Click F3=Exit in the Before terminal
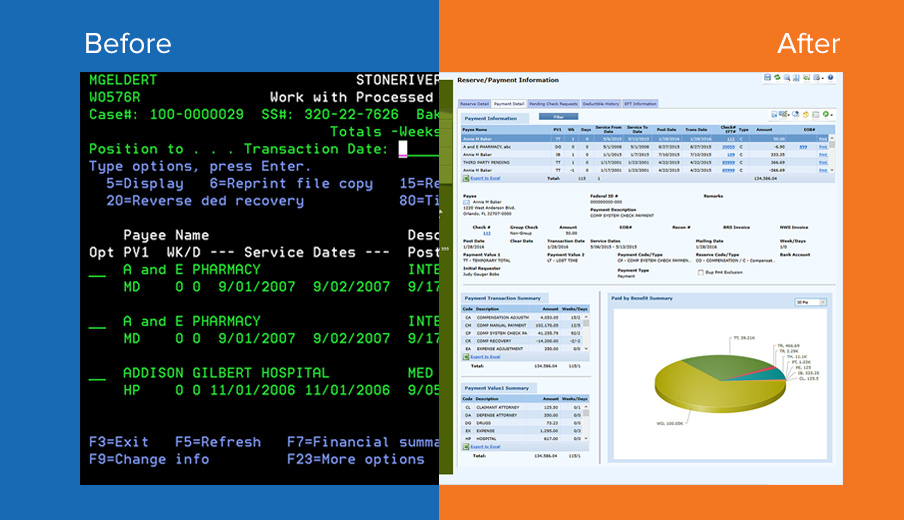 coord(119,442)
